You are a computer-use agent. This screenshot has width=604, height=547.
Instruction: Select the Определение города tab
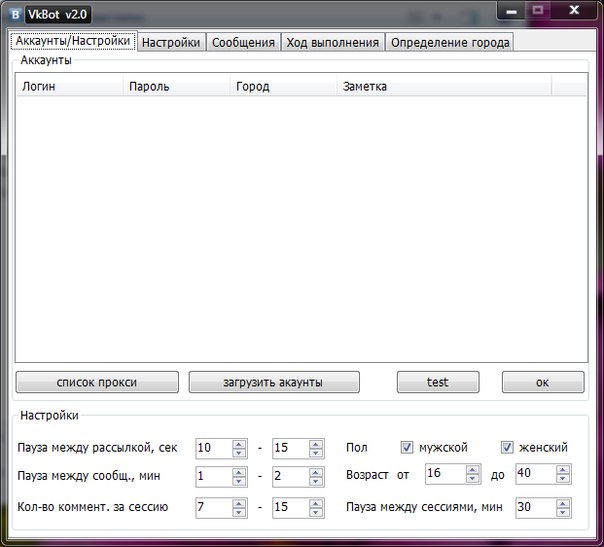point(449,42)
